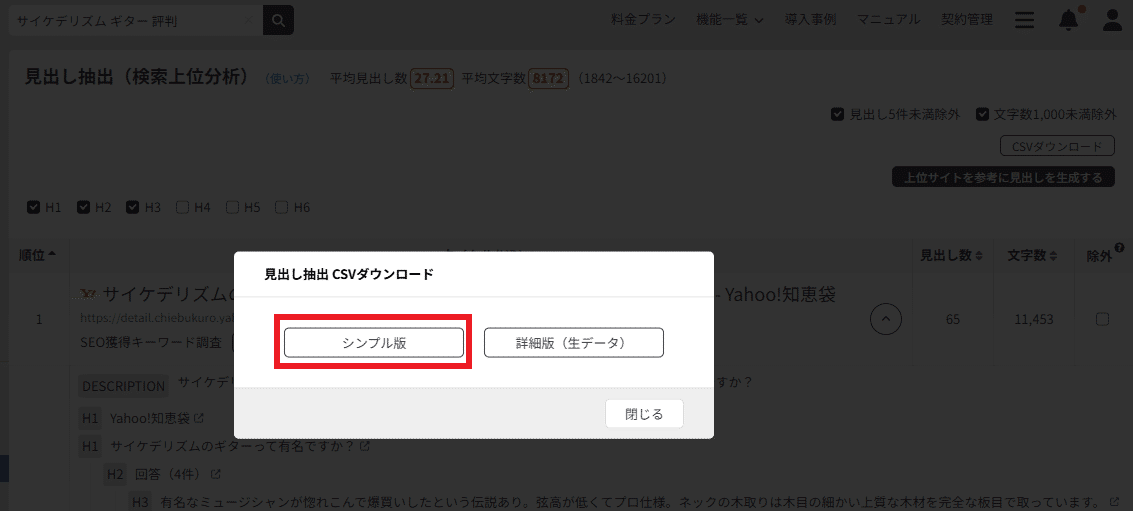Expand the 機能一覧 dropdown menu
Image resolution: width=1133 pixels, height=511 pixels.
[x=730, y=20]
